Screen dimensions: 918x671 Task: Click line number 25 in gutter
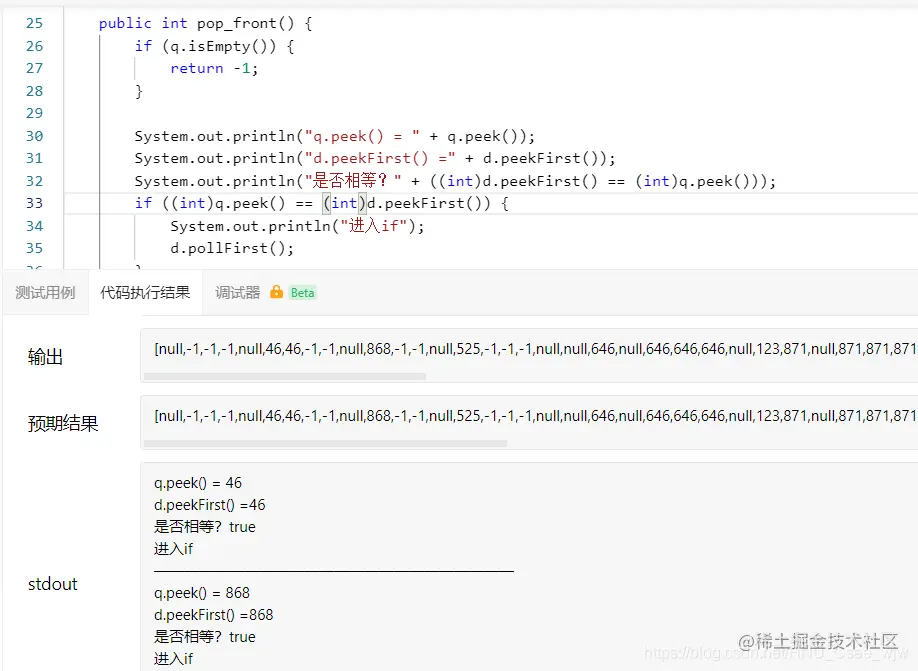(35, 23)
